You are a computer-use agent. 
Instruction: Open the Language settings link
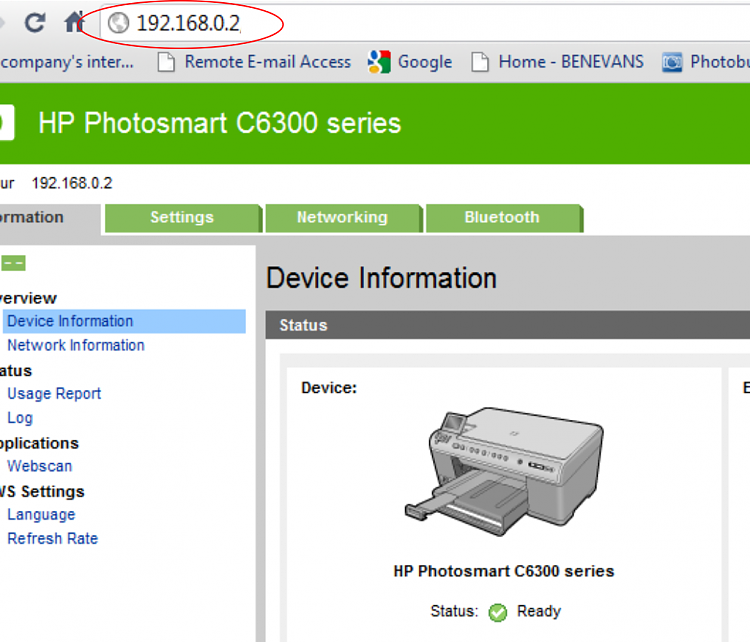coord(41,515)
